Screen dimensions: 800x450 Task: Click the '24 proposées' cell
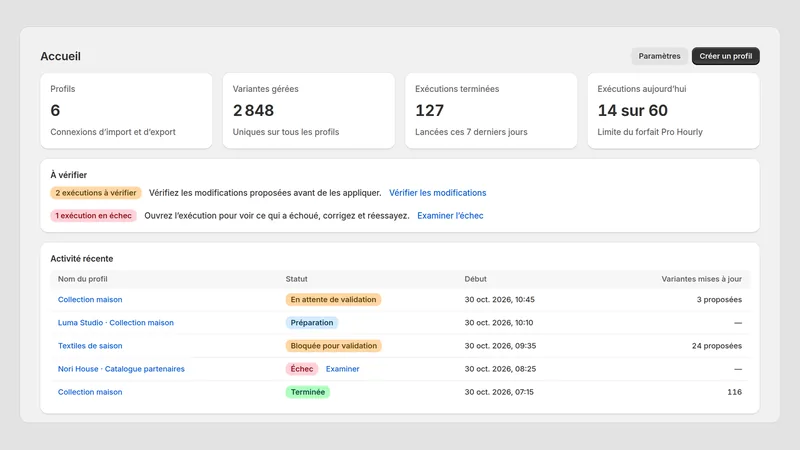tap(717, 346)
